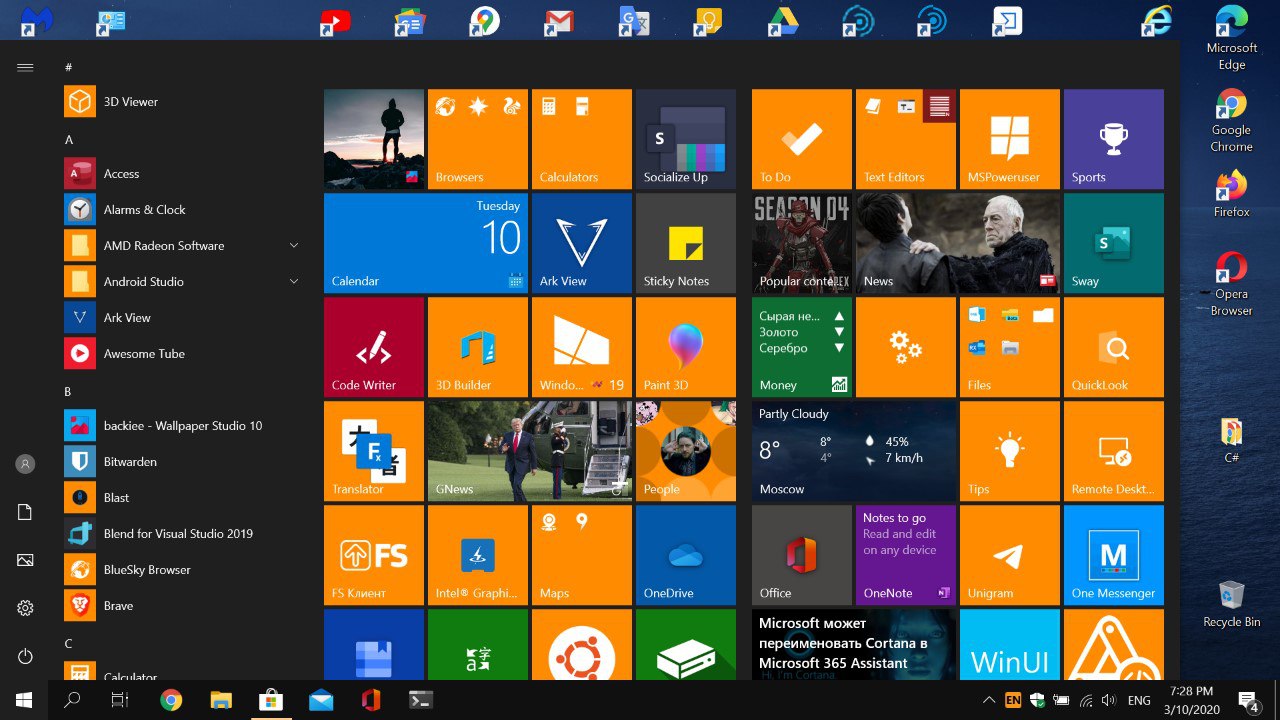
Task: Open Pictures from Start sidebar
Action: coord(25,560)
